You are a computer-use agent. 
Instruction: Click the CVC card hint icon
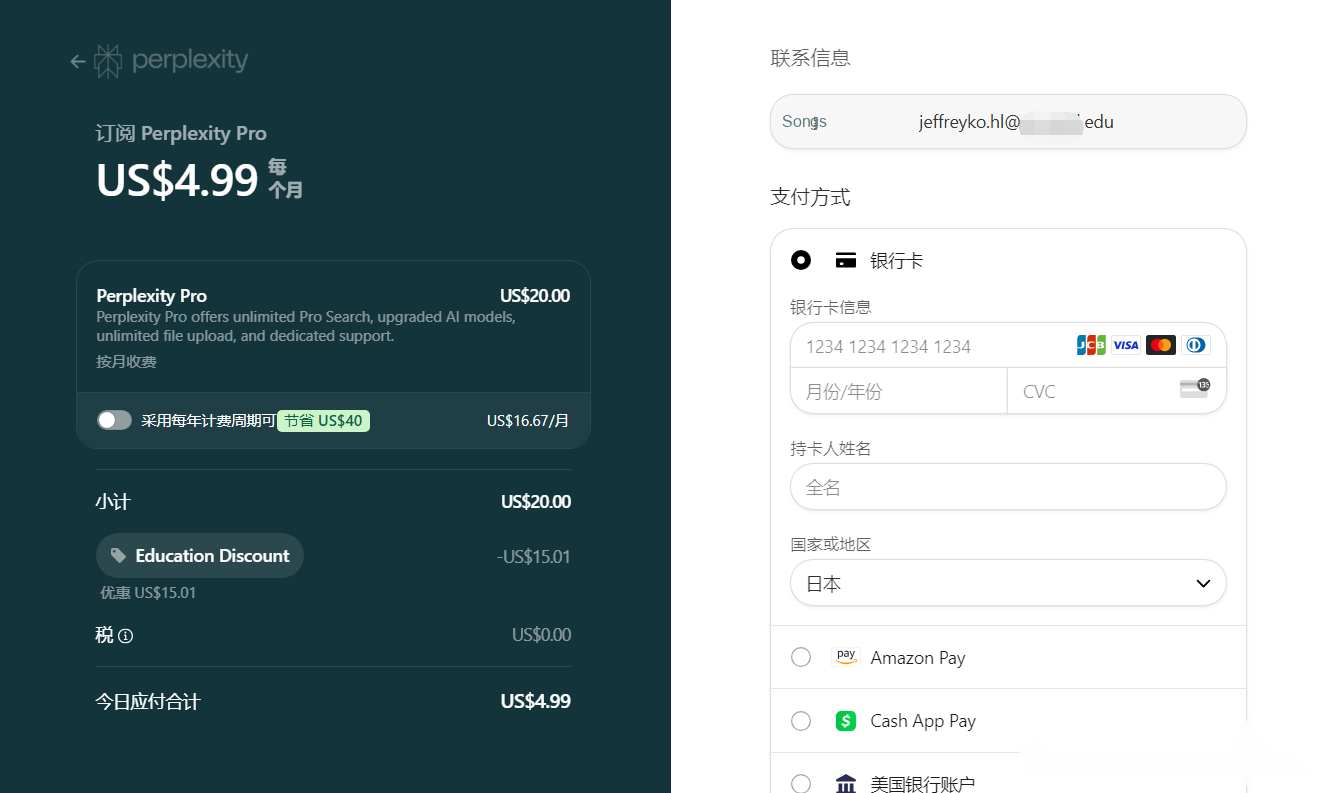1194,389
